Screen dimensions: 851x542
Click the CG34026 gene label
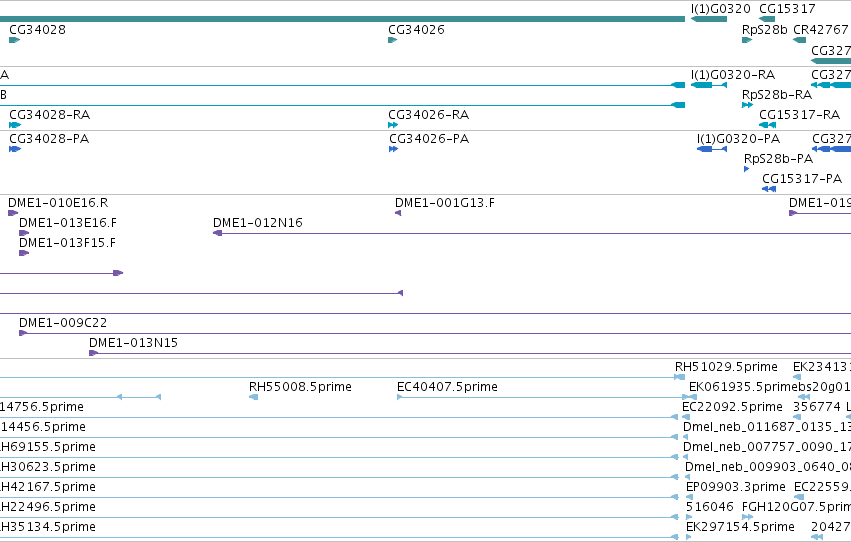(x=416, y=29)
